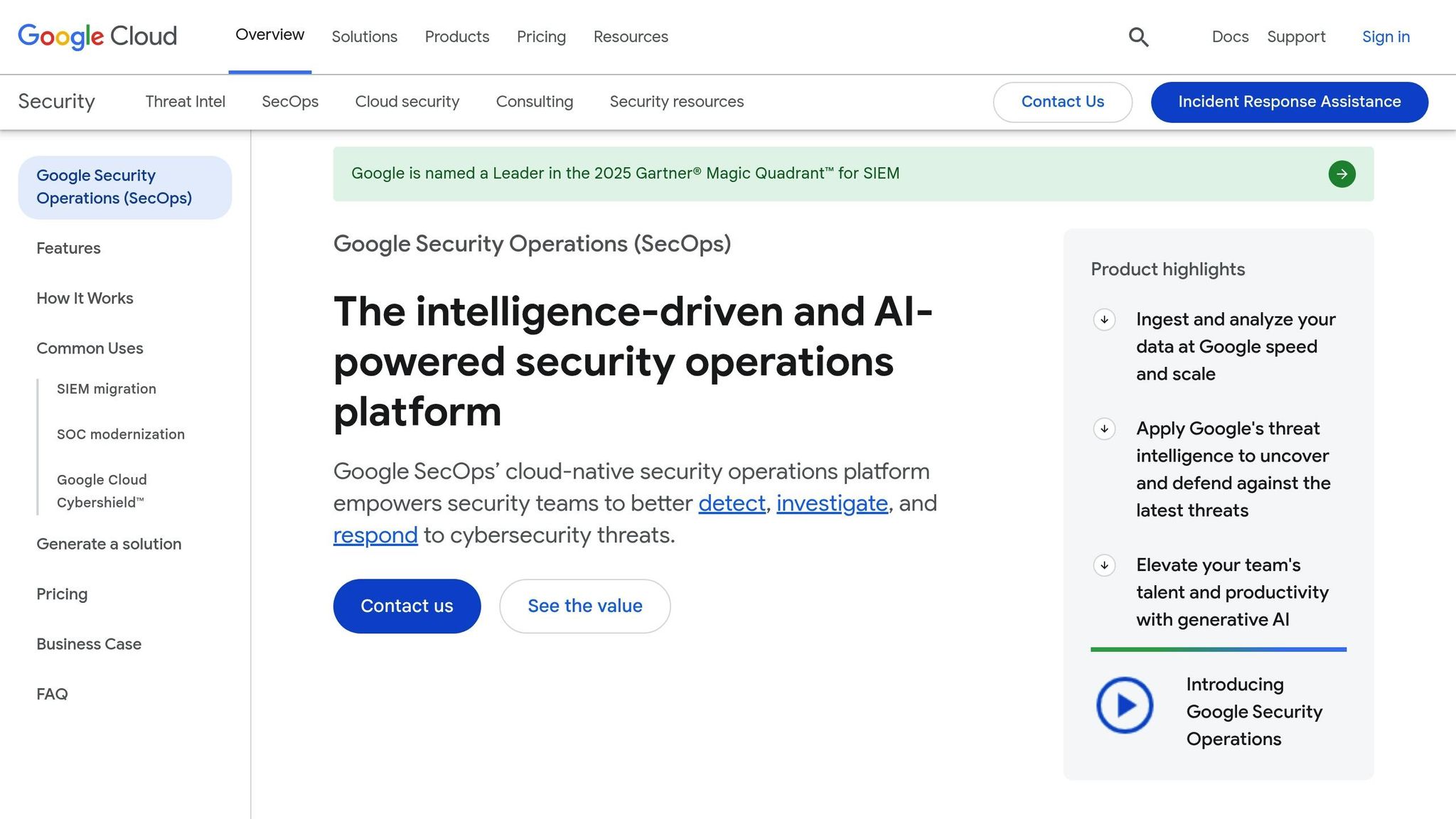Click the arrow icon beside generative AI highlight
The width and height of the screenshot is (1456, 819).
coord(1103,566)
